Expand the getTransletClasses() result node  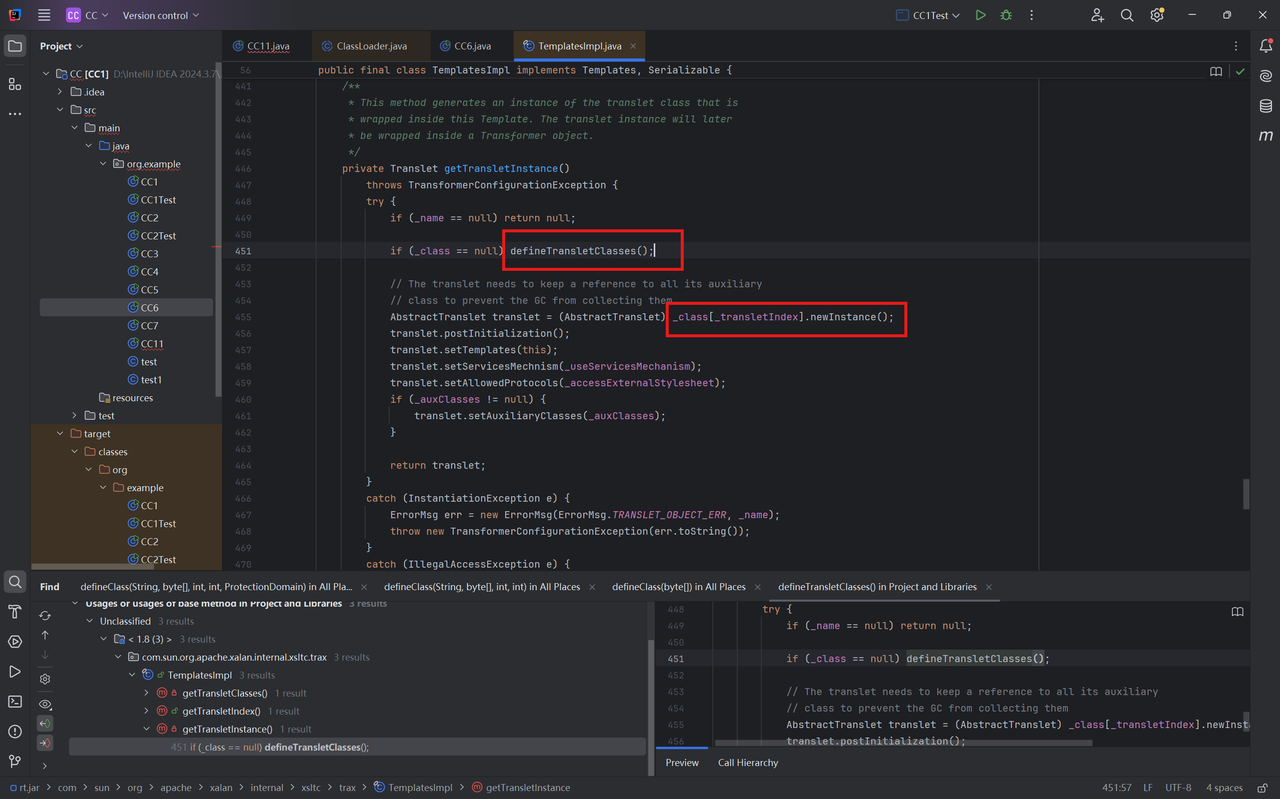[x=147, y=693]
